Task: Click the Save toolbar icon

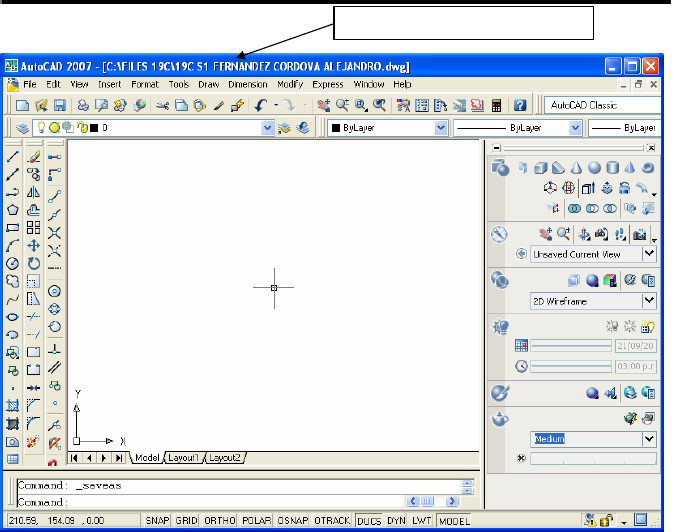Action: click(60, 105)
